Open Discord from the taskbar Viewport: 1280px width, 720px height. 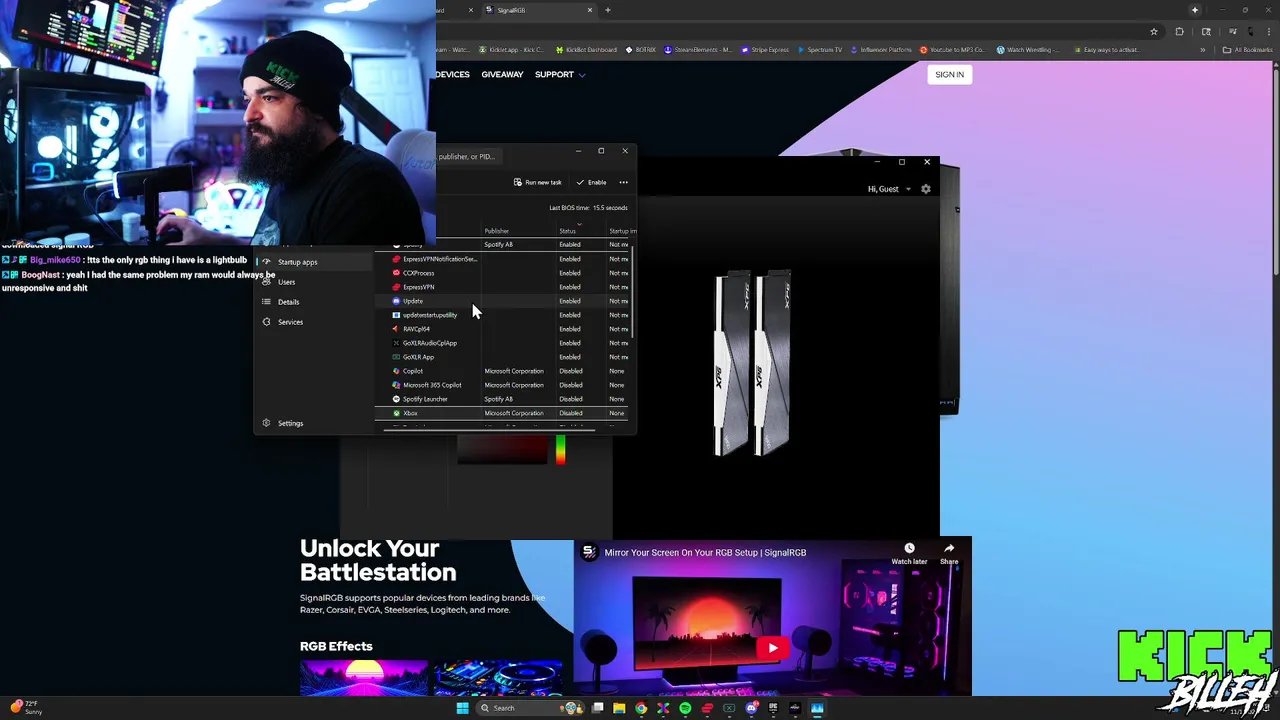coord(751,708)
